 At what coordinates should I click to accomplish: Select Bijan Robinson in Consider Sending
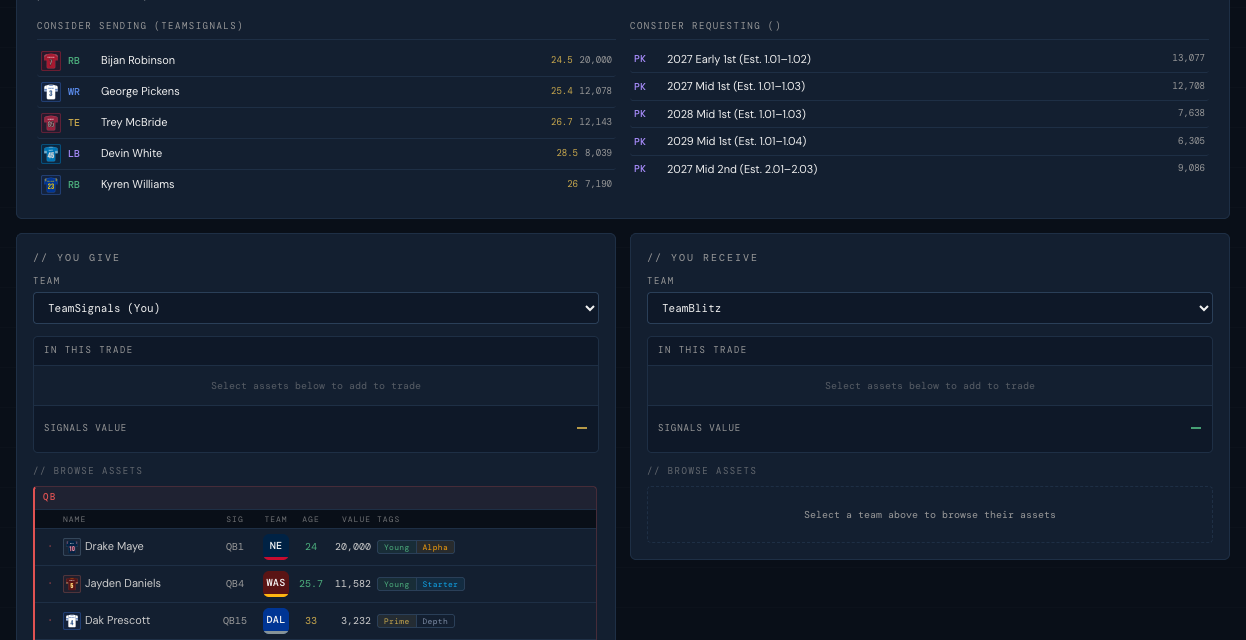pos(326,61)
